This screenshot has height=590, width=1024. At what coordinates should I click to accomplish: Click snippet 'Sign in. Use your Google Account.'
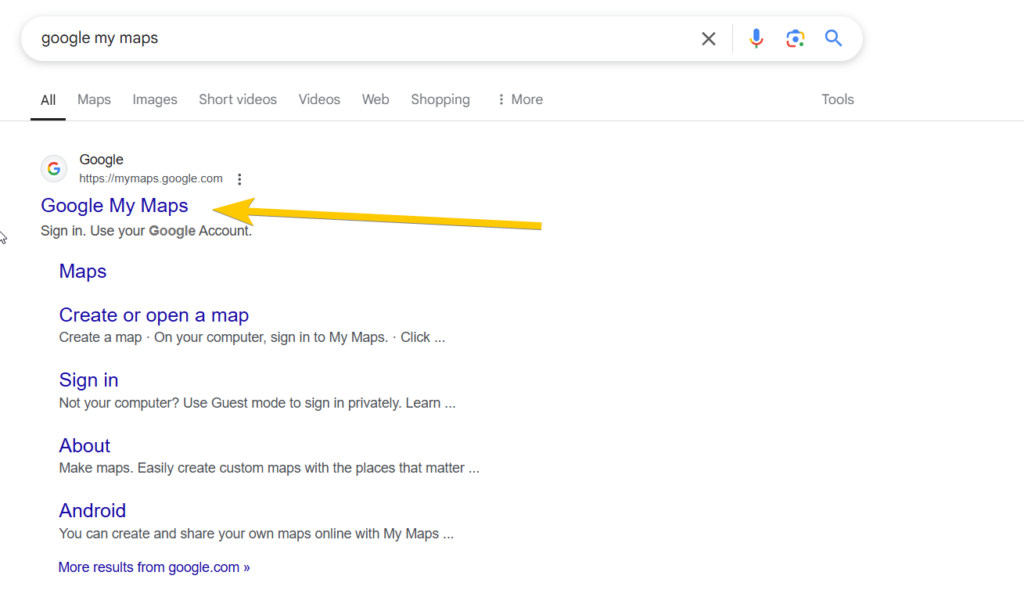tap(146, 231)
